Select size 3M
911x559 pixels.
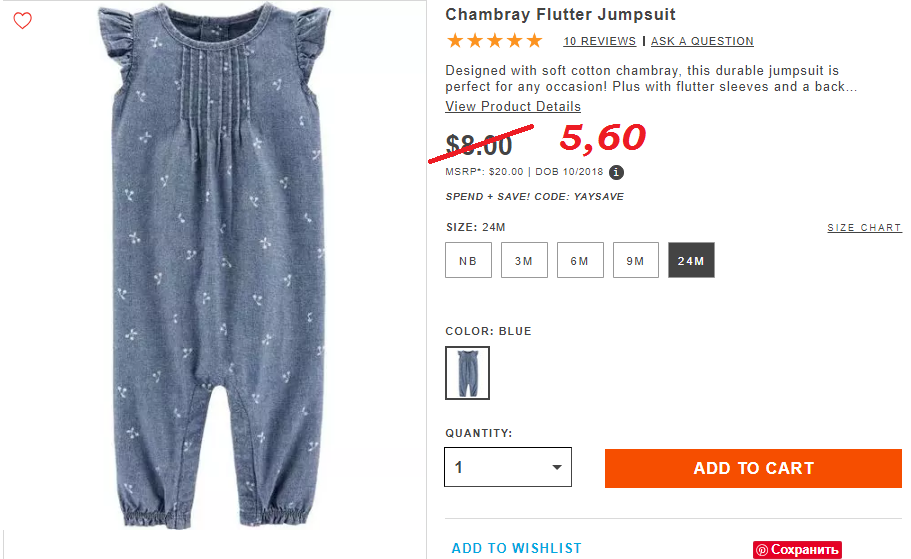[x=524, y=260]
